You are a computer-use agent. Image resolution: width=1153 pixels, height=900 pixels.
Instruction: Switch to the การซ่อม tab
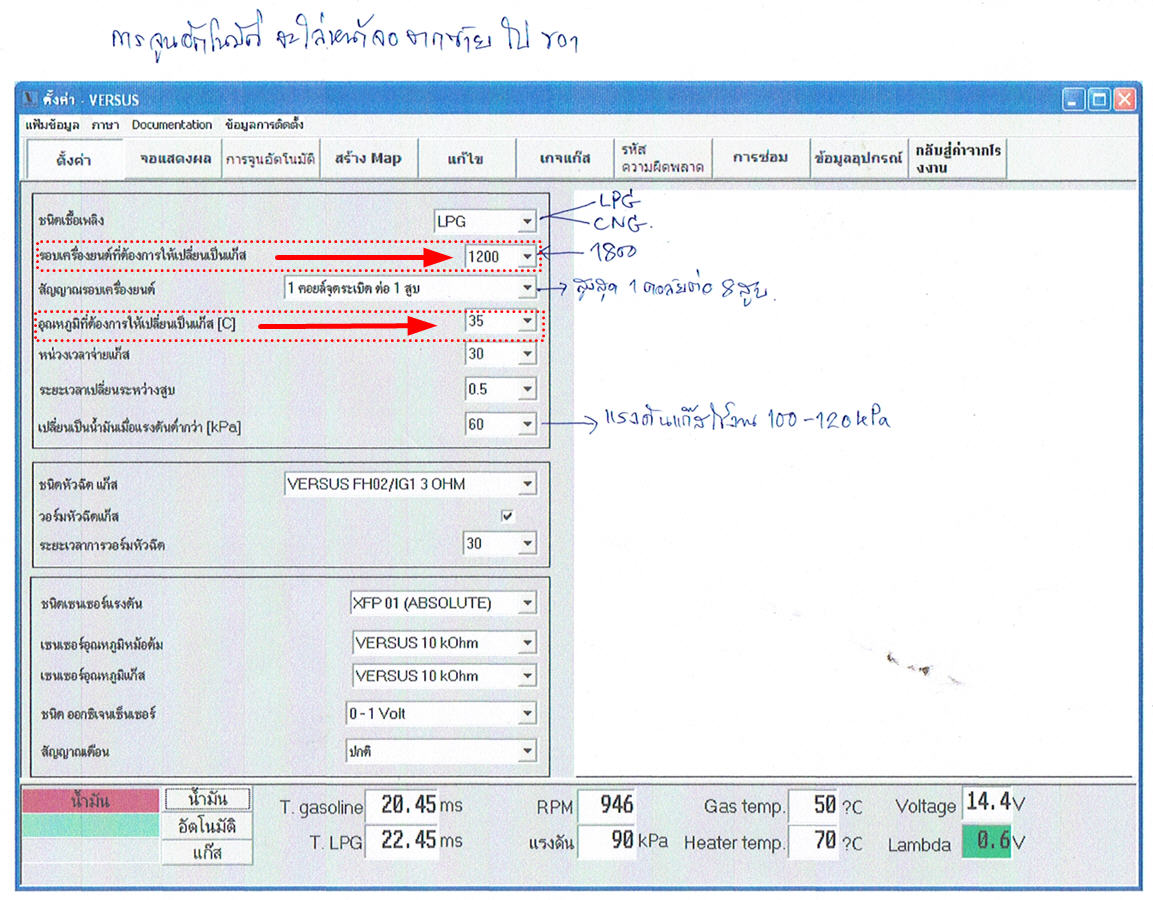(760, 159)
